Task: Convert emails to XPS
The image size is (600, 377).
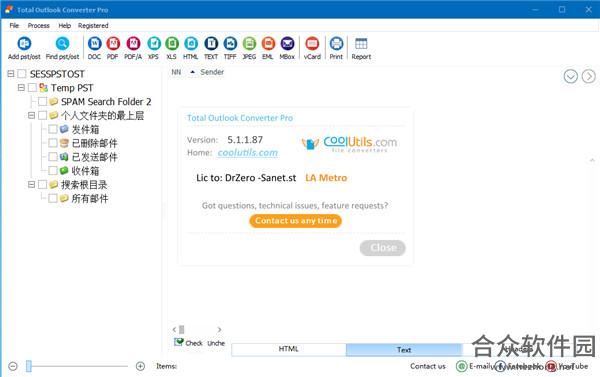Action: coord(153,44)
